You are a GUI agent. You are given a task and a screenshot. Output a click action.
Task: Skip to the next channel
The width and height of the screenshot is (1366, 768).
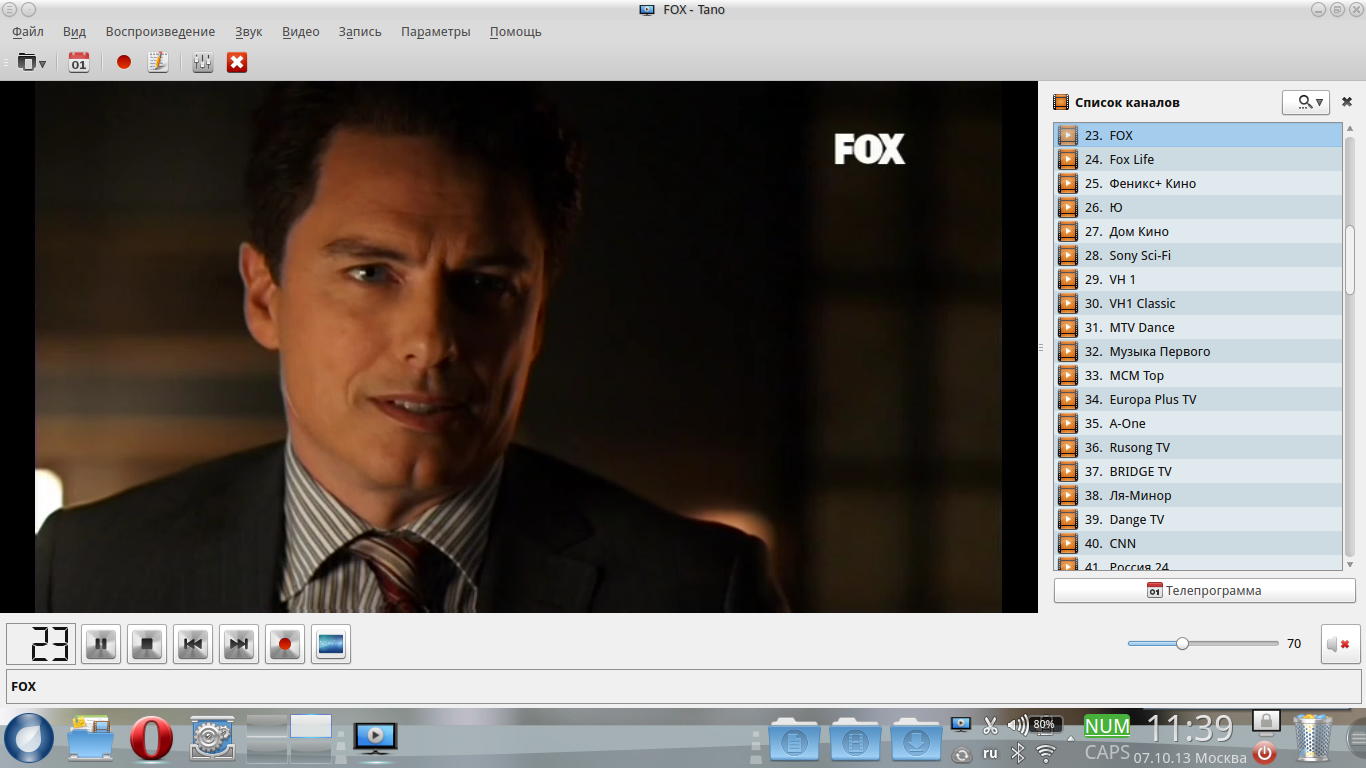click(239, 644)
